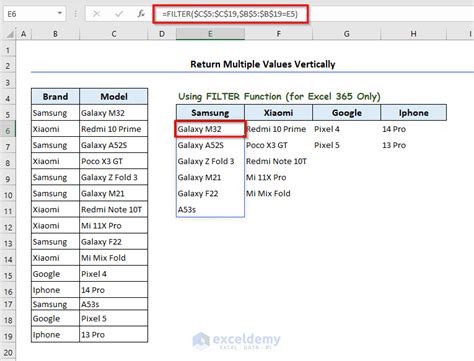
Task: Select 'Galaxy F22' in column E
Action: (210, 193)
